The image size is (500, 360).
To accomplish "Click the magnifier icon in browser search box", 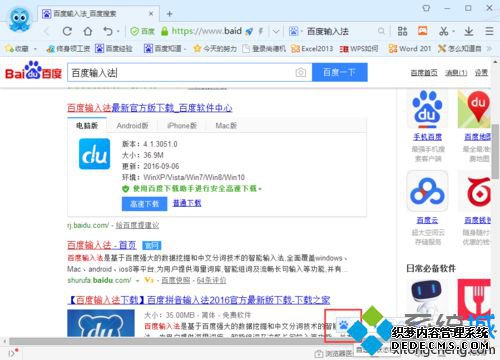I will coord(381,31).
